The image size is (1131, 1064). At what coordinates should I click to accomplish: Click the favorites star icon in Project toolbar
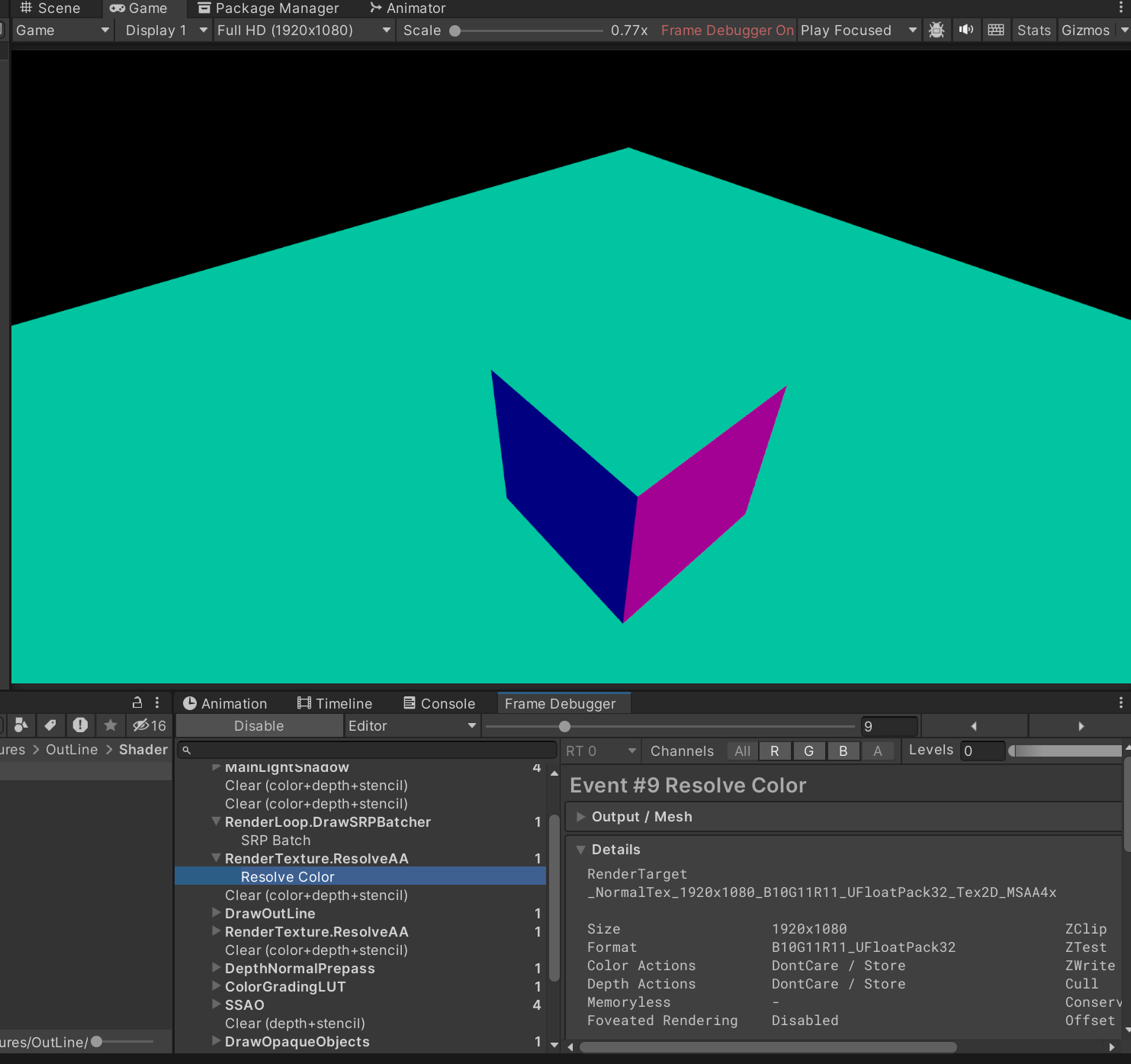(x=110, y=725)
